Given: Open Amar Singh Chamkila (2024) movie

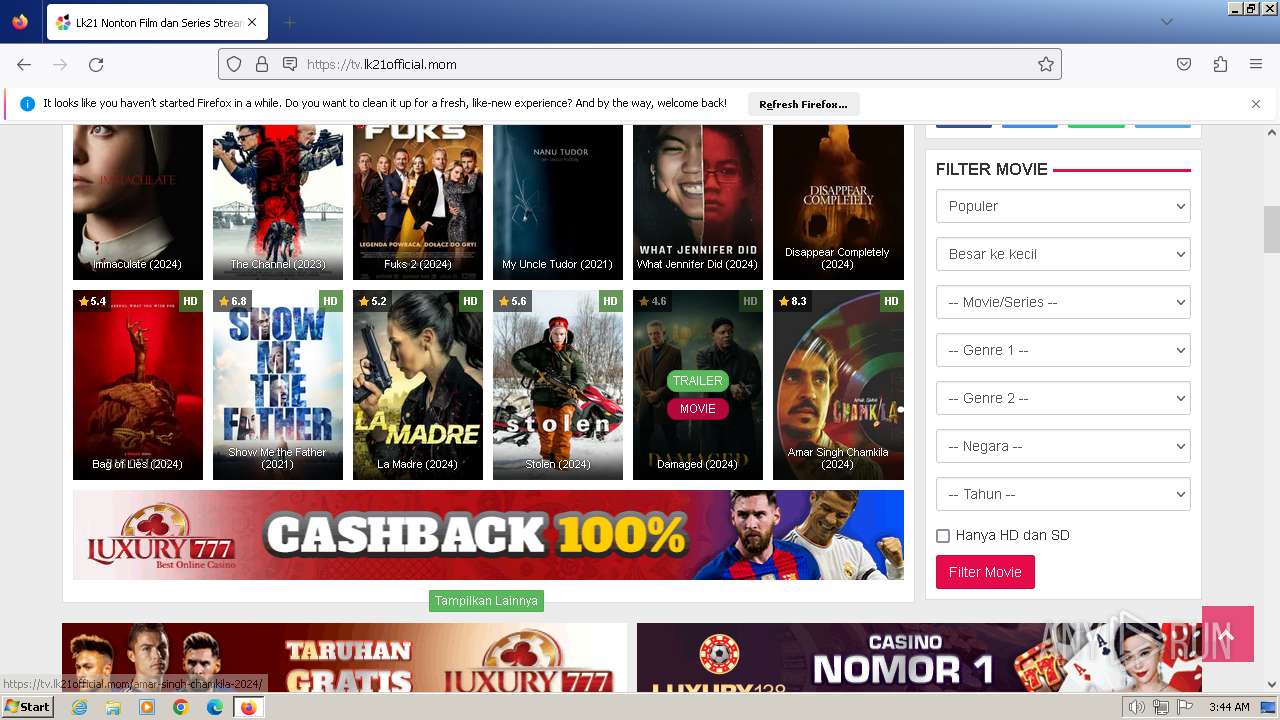Looking at the screenshot, I should 838,385.
